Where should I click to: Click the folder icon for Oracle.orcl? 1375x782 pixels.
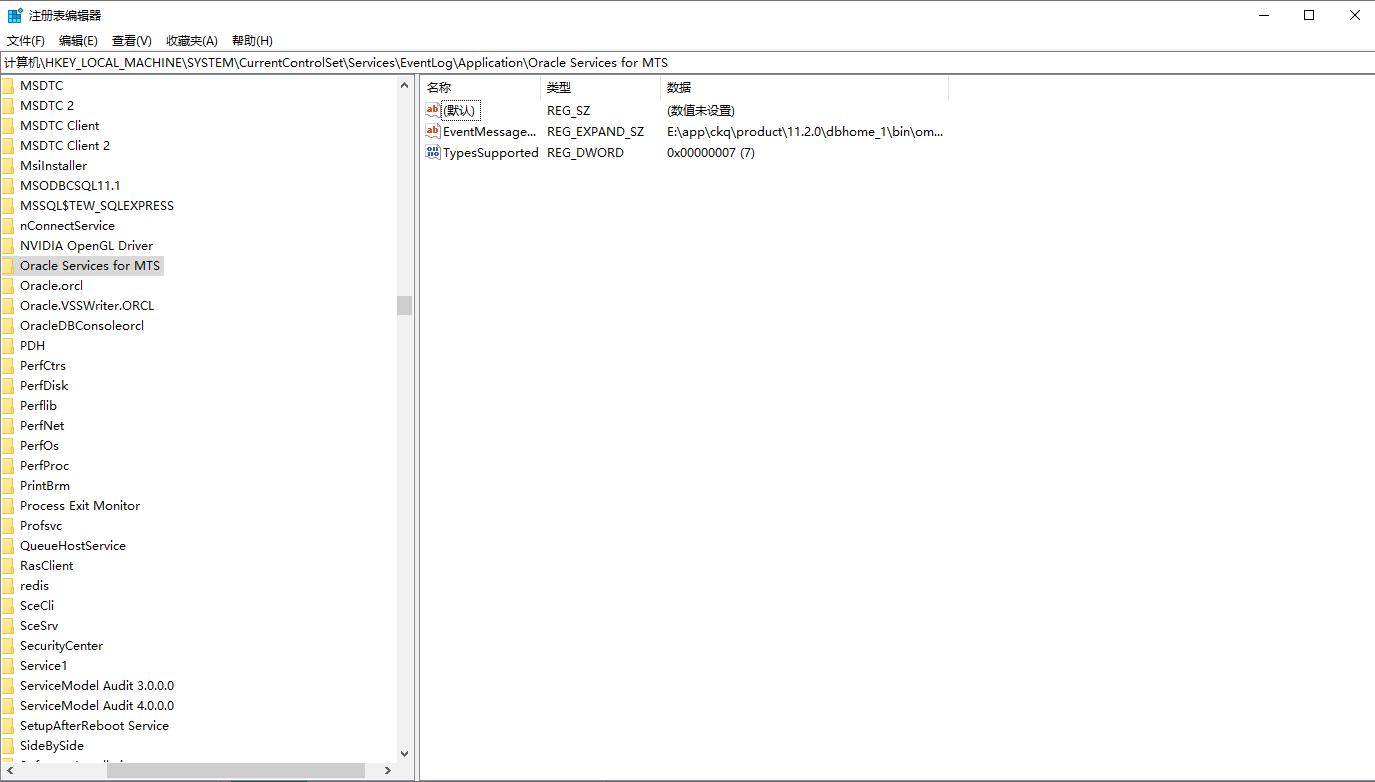pyautogui.click(x=8, y=285)
